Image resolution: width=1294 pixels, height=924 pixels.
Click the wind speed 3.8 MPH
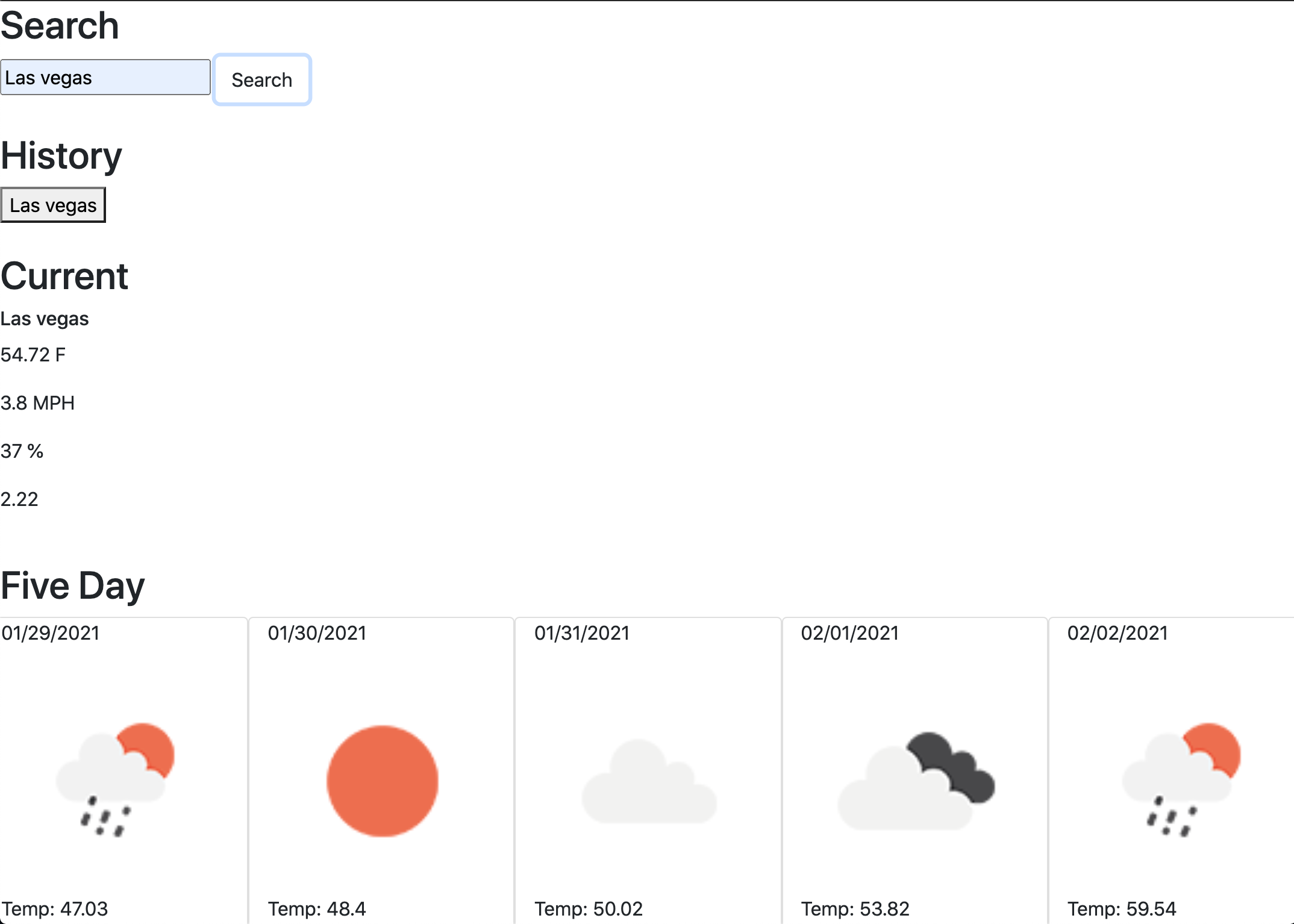(37, 403)
